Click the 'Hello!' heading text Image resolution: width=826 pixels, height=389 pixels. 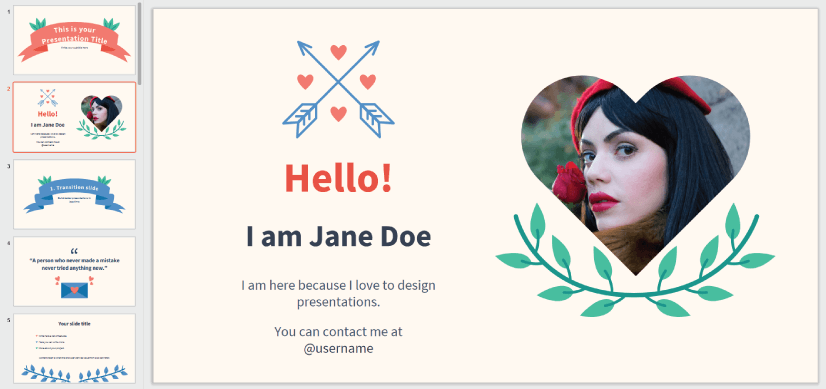click(x=338, y=178)
